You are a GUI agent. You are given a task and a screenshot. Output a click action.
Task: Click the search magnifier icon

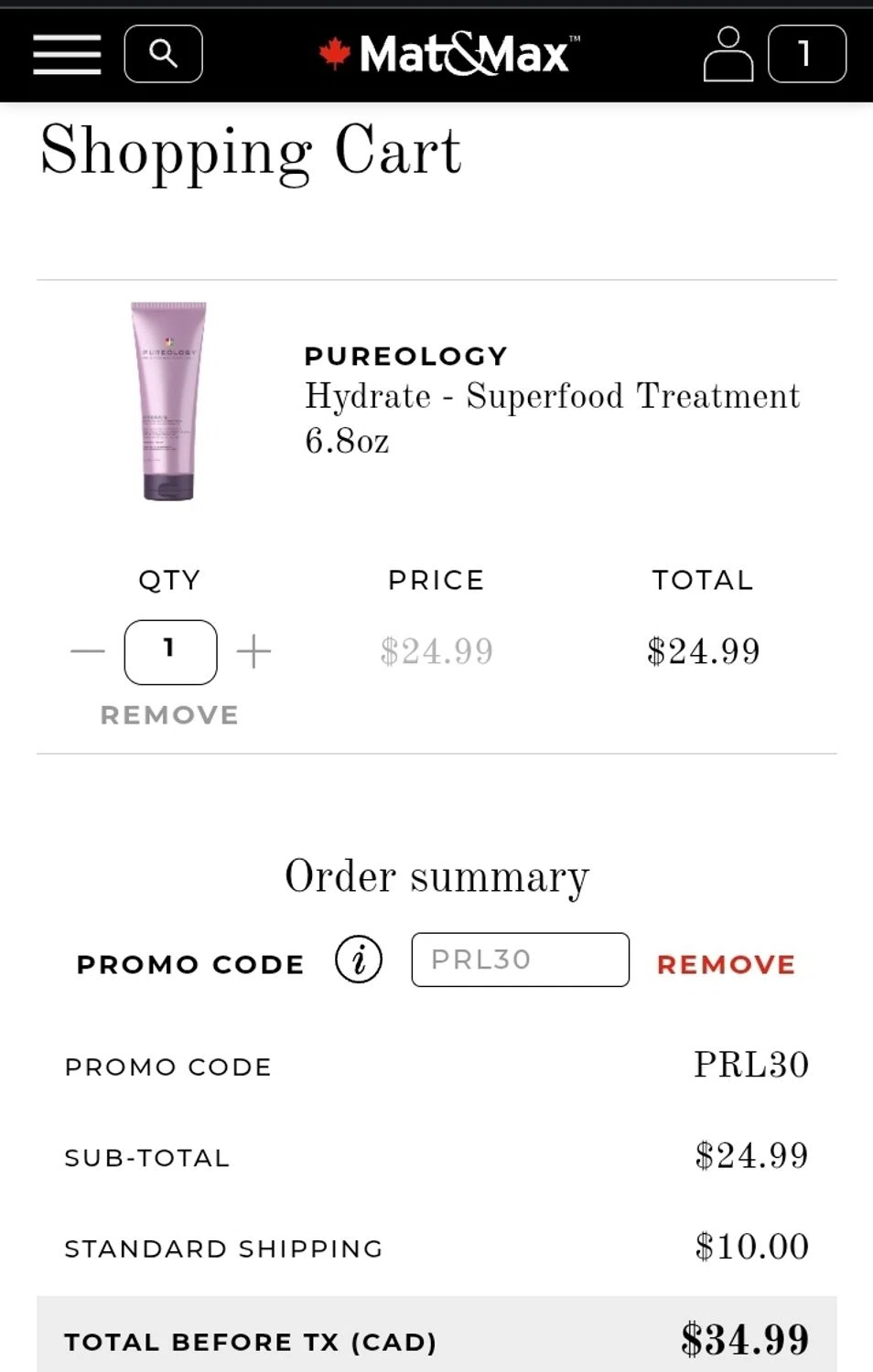point(163,54)
